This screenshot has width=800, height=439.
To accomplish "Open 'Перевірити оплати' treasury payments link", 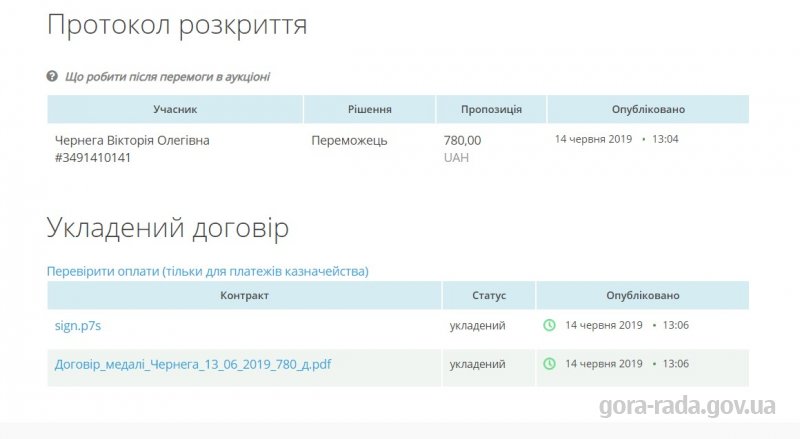I will [208, 271].
